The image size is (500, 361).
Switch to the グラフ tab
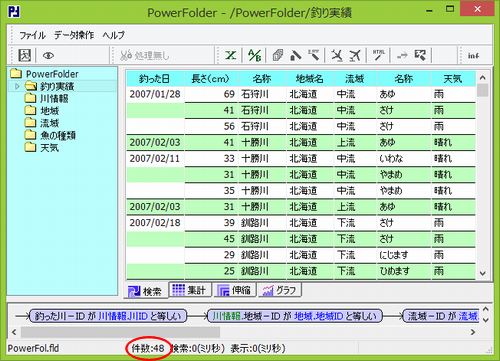(280, 290)
